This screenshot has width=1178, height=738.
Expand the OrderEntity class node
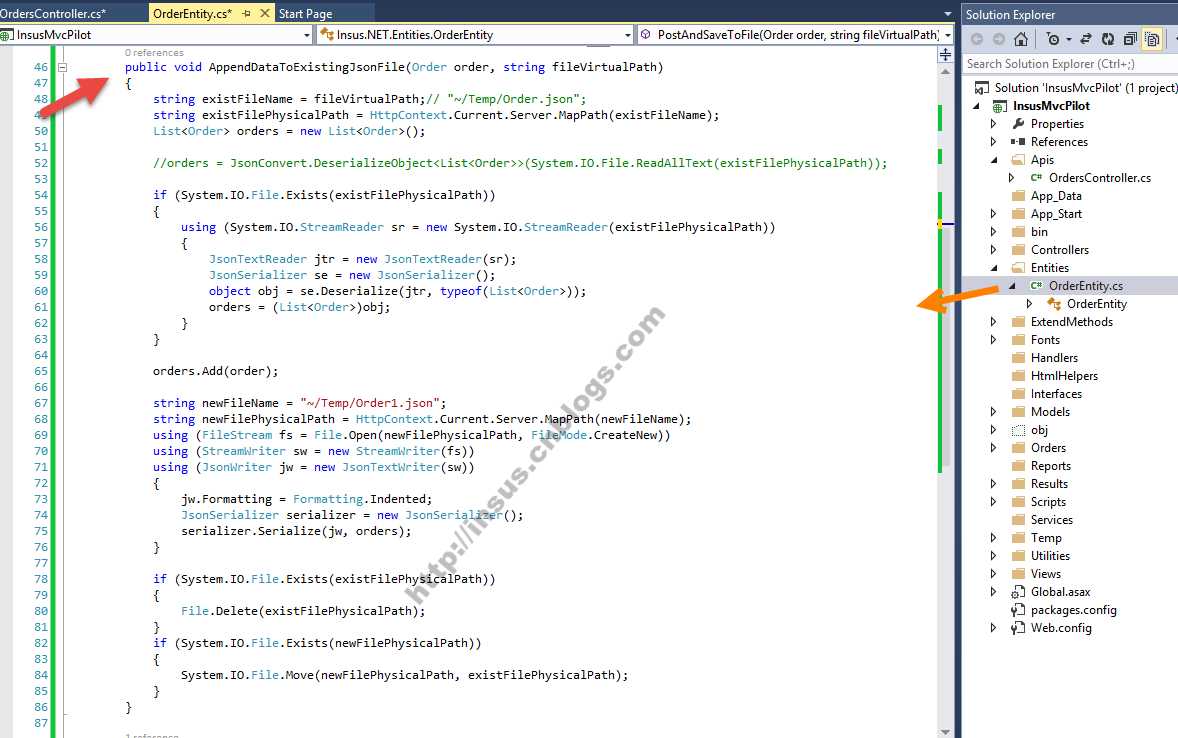point(1029,304)
